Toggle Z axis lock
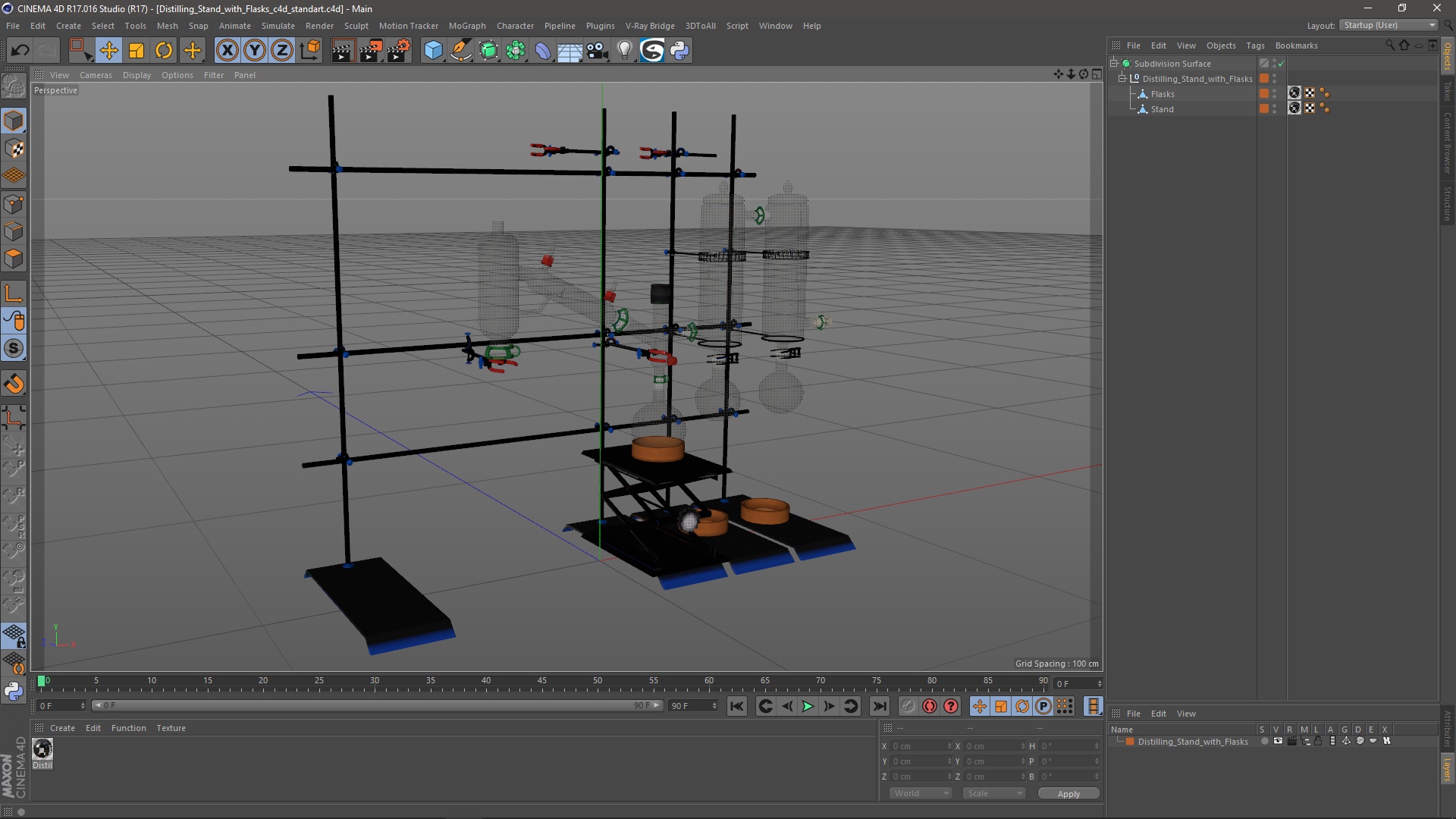This screenshot has width=1456, height=819. pyautogui.click(x=281, y=51)
